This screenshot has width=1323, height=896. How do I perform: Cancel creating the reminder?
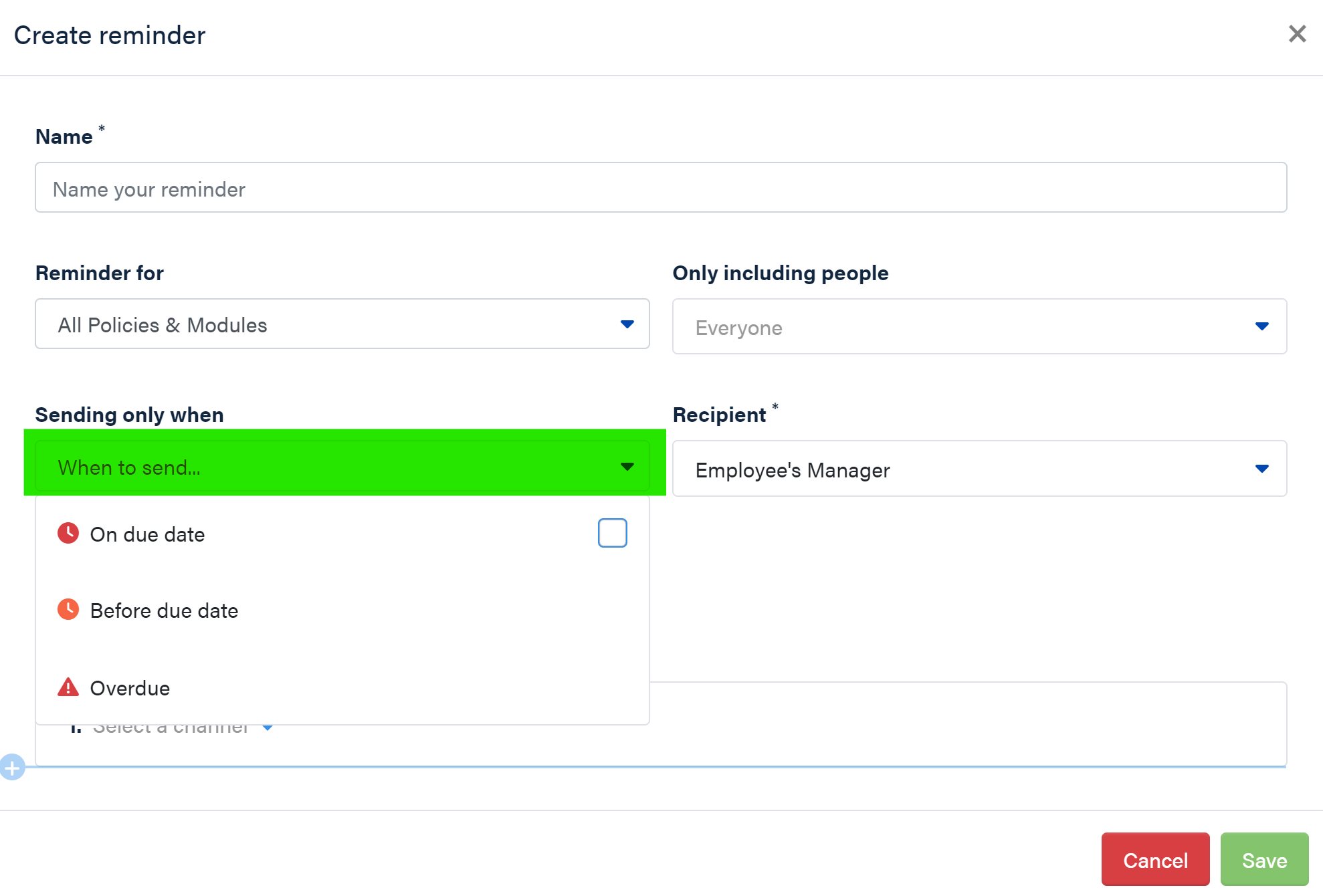1155,860
